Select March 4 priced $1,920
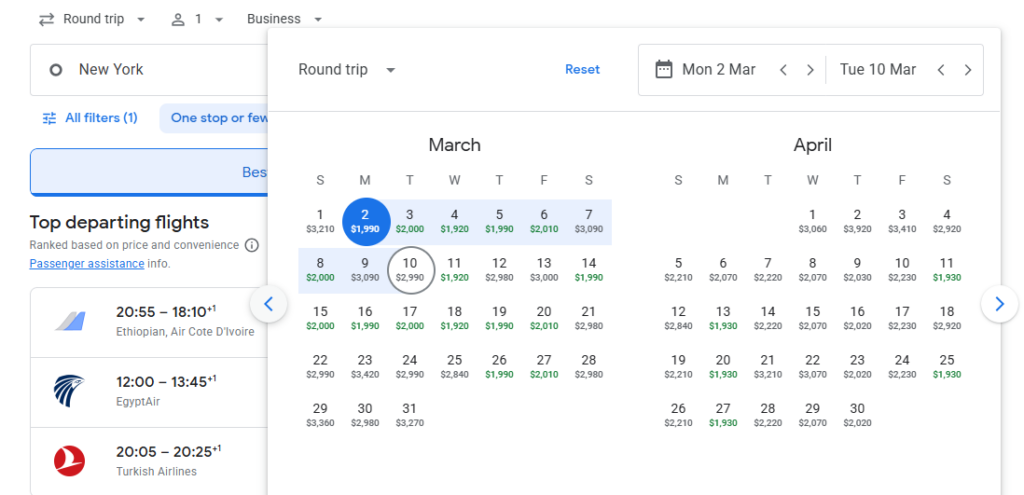 tap(455, 221)
